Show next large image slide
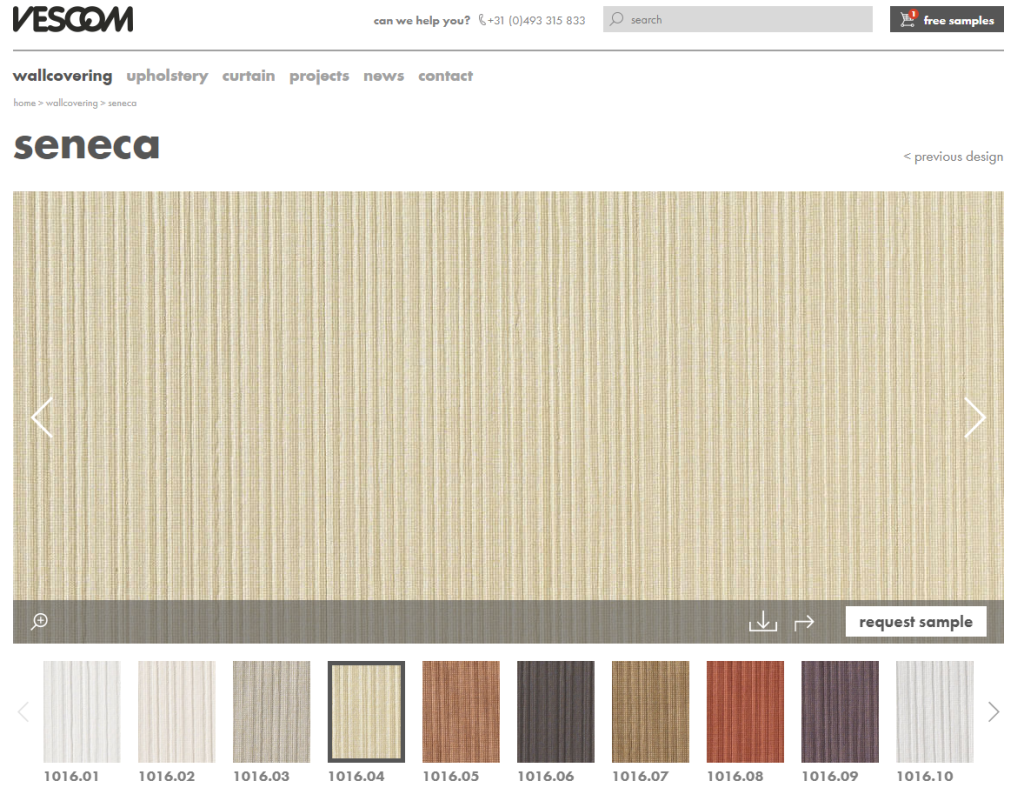Image resolution: width=1024 pixels, height=801 pixels. pyautogui.click(x=975, y=417)
